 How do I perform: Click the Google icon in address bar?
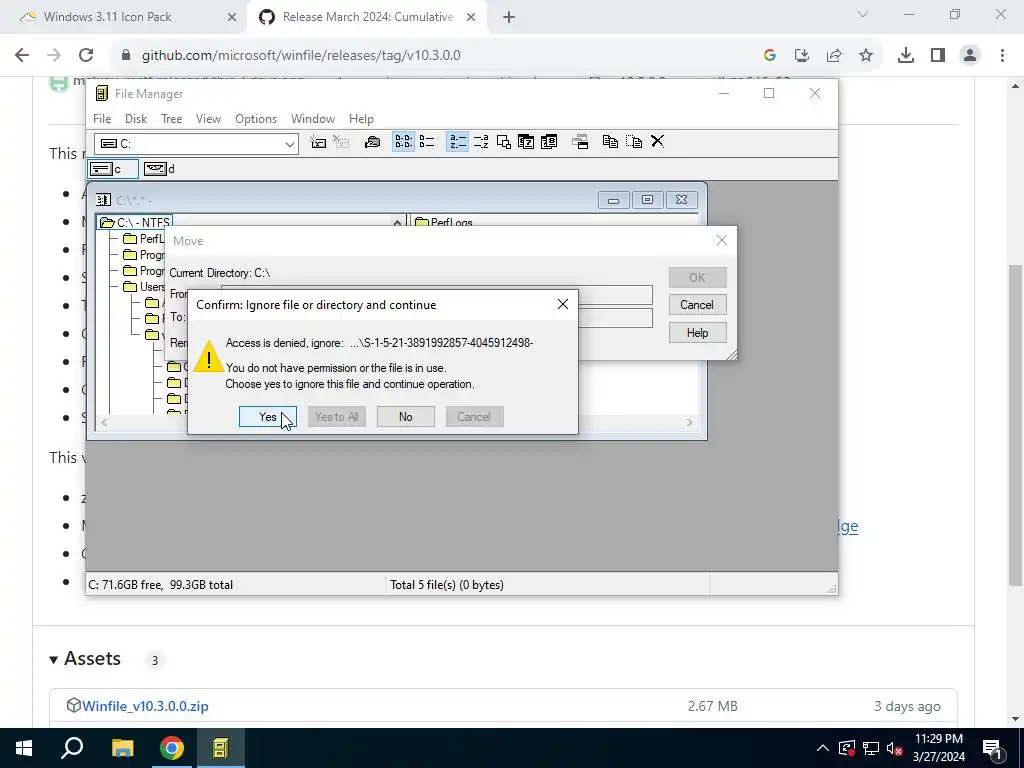(x=770, y=56)
